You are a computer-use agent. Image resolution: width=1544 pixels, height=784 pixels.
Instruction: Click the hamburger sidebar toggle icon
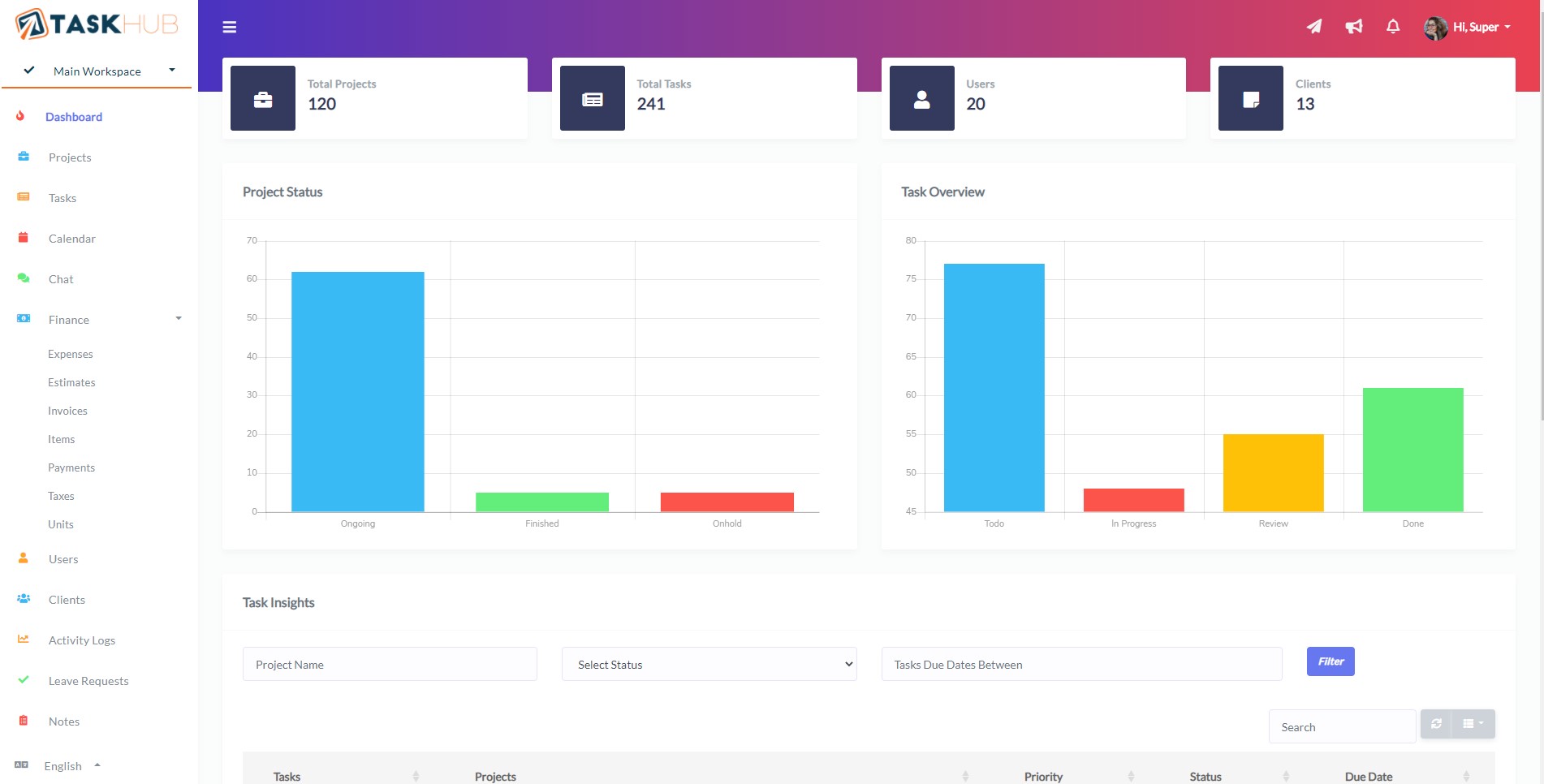coord(230,28)
